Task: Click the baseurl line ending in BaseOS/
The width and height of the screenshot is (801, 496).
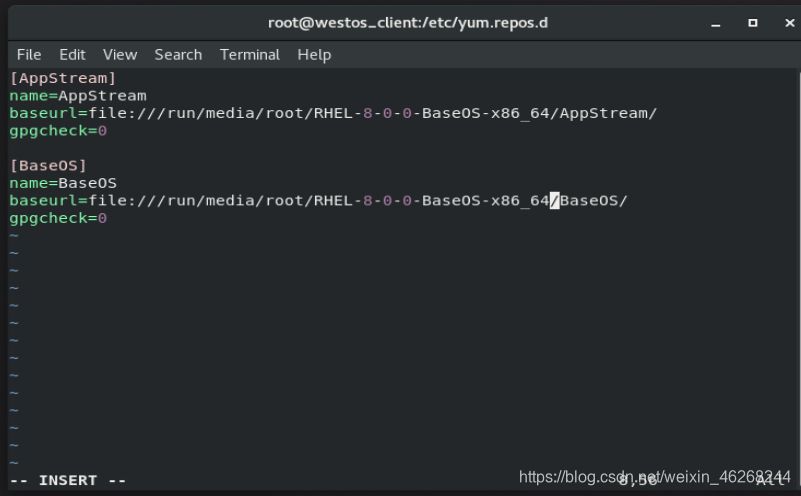Action: coord(318,201)
